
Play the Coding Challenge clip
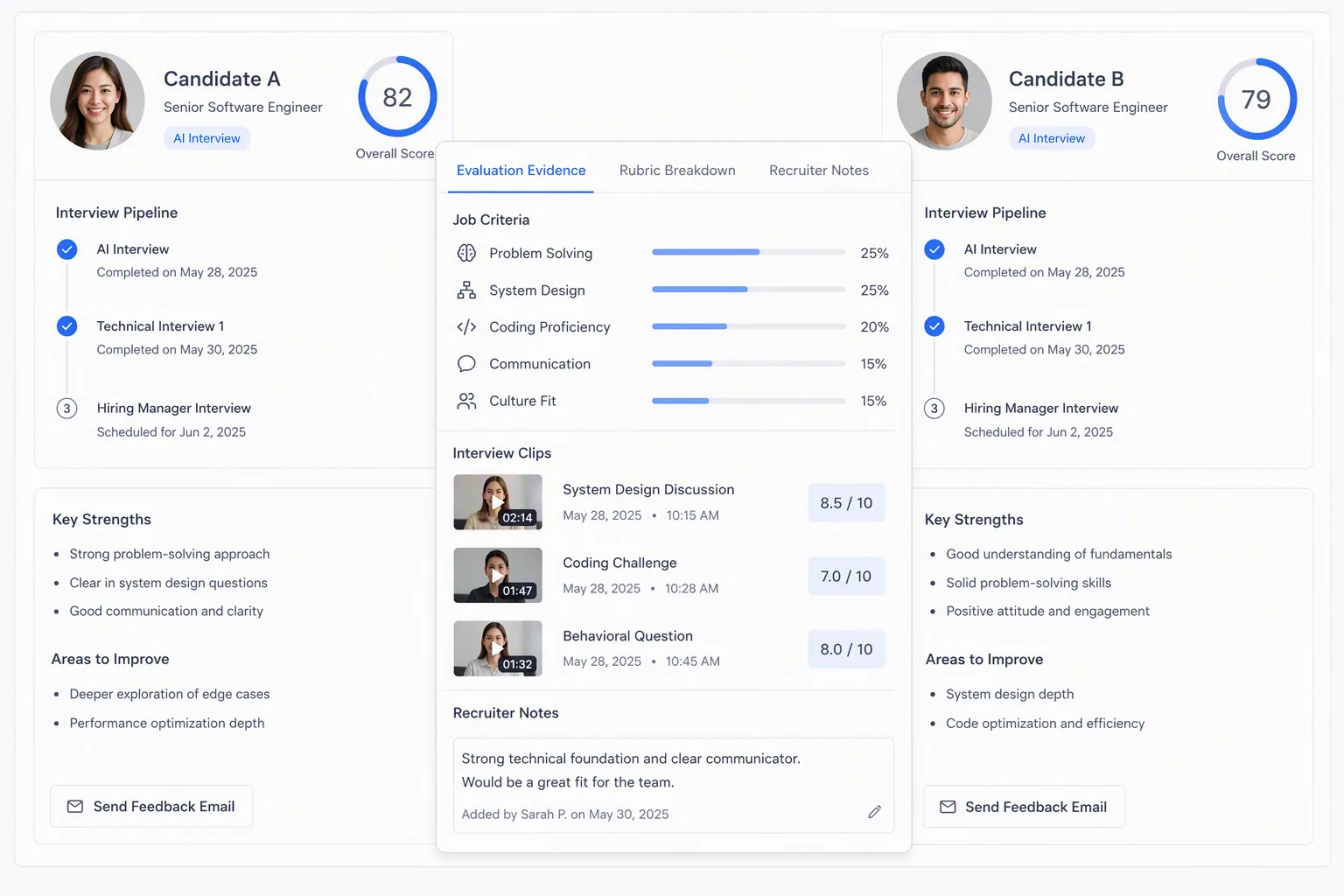pyautogui.click(x=498, y=576)
